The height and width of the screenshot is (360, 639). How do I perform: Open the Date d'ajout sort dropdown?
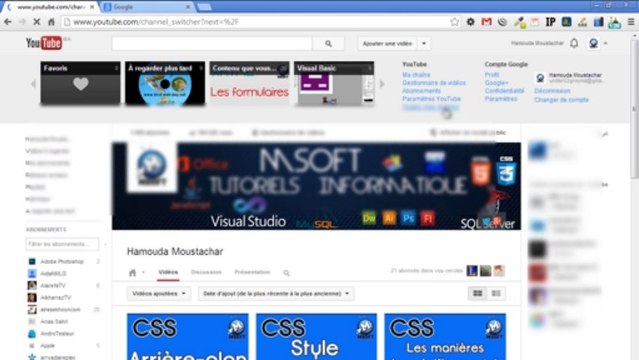pos(276,294)
